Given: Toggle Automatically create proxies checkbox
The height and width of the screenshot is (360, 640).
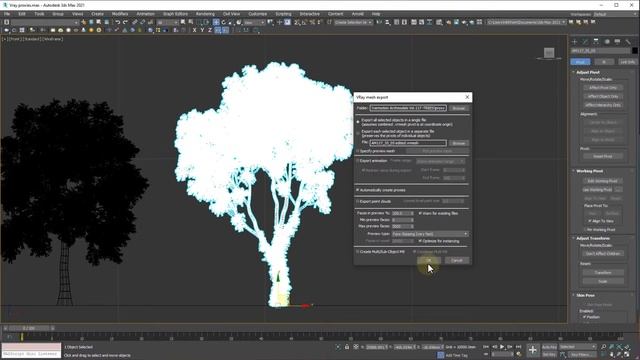Looking at the screenshot, I should pyautogui.click(x=358, y=190).
